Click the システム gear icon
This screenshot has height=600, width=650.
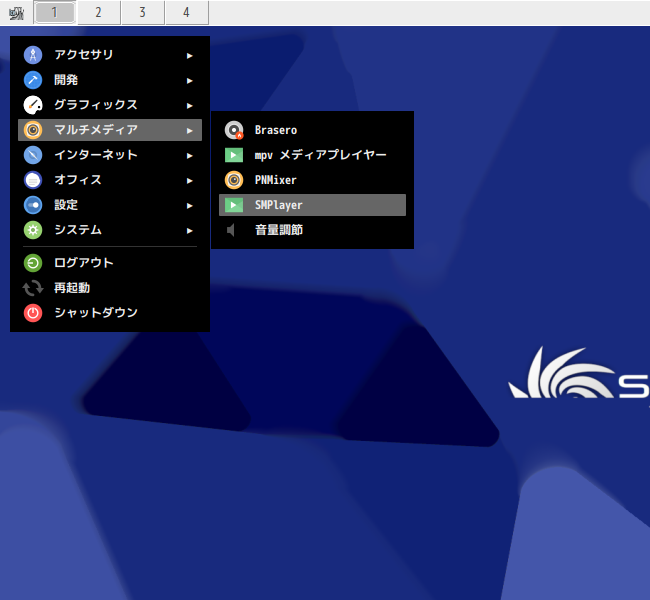coord(33,230)
